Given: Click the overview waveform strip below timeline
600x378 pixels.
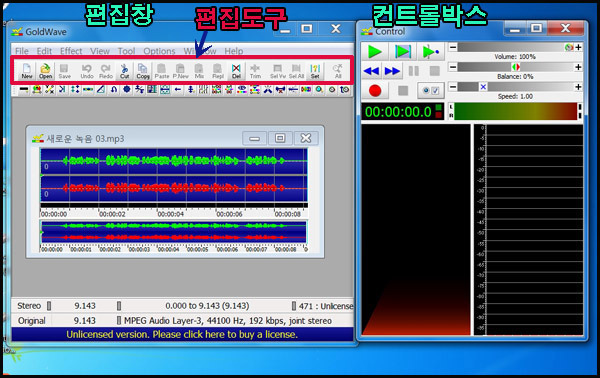Looking at the screenshot, I should (x=174, y=232).
